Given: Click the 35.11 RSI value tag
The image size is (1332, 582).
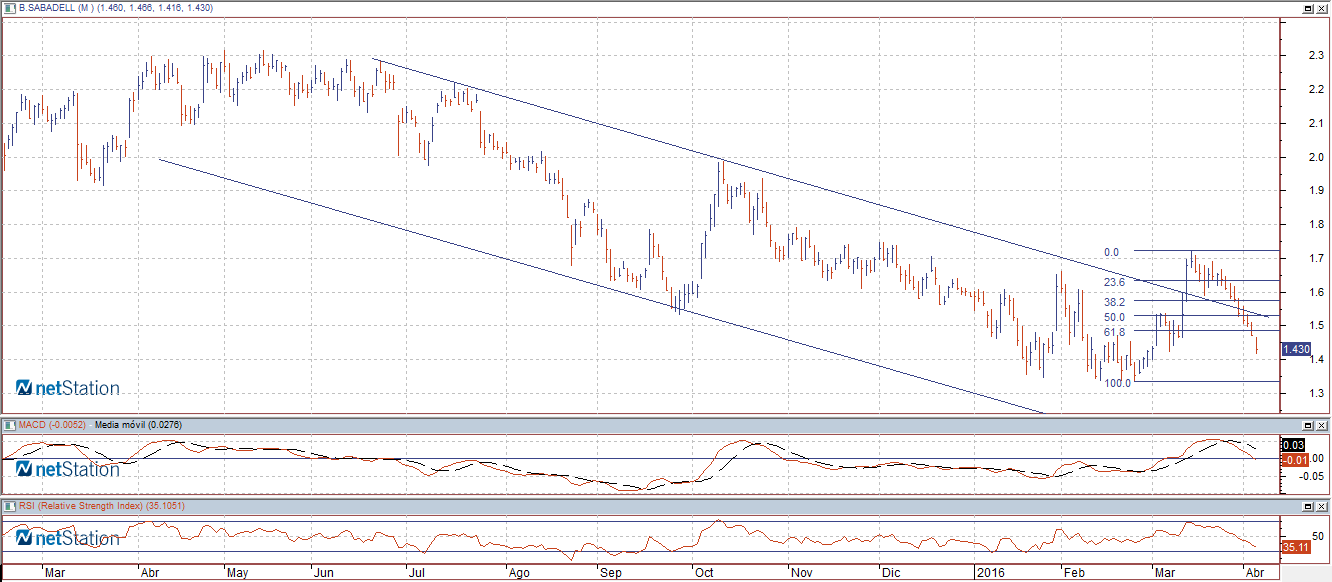Looking at the screenshot, I should [x=1295, y=547].
